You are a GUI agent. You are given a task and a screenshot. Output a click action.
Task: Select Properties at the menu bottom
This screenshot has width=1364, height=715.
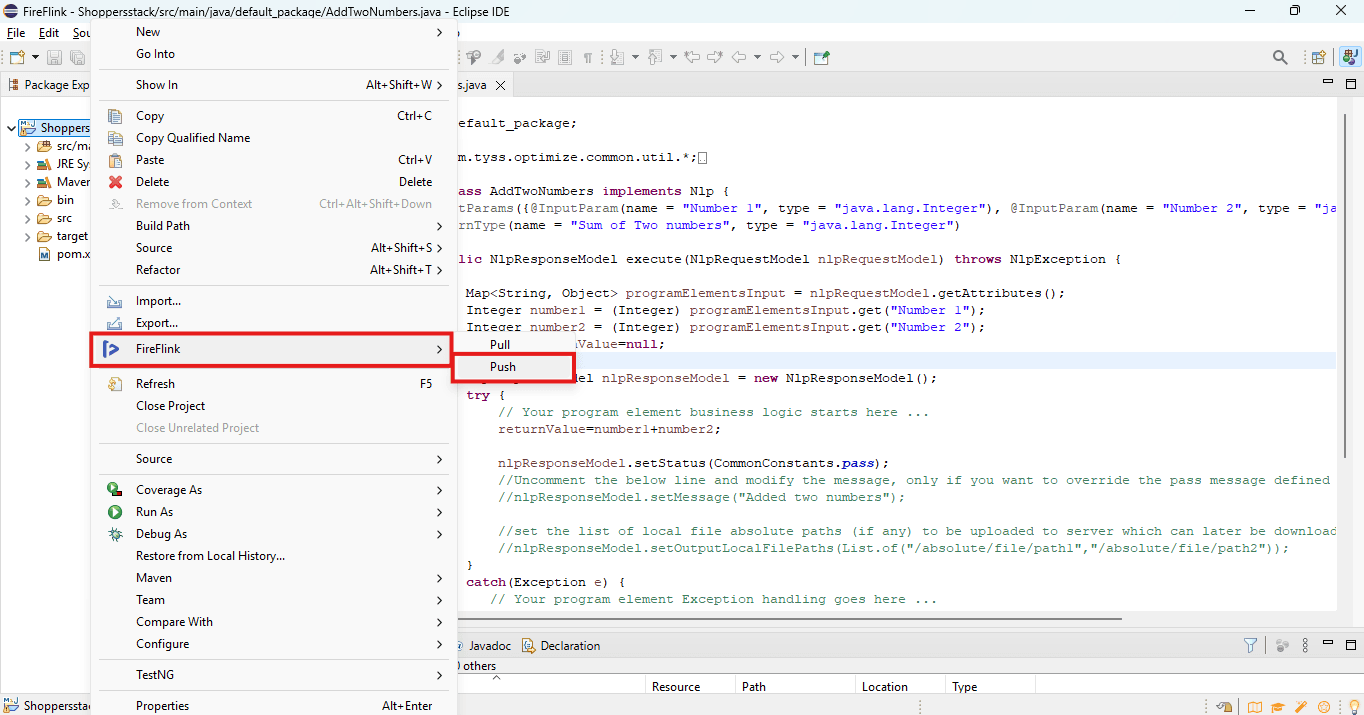coord(271,706)
